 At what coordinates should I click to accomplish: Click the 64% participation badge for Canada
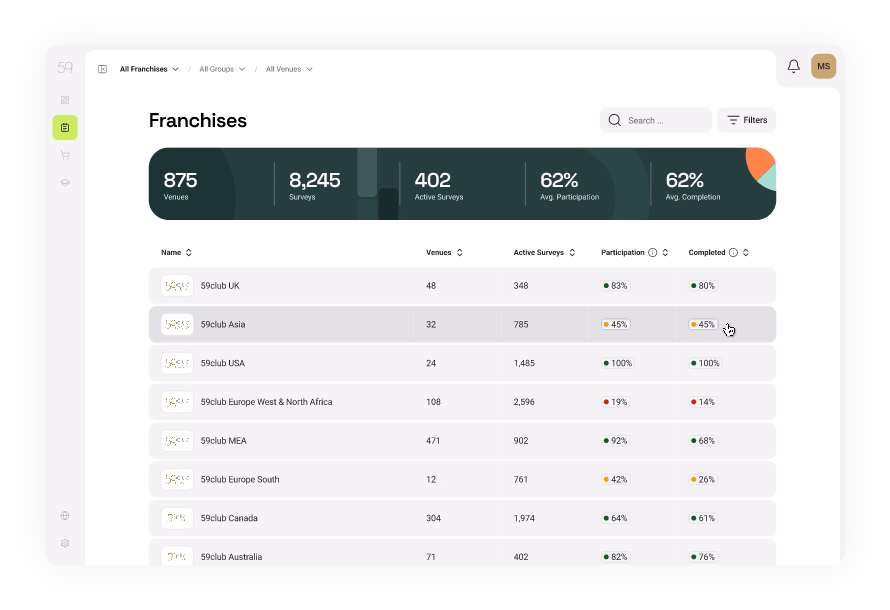[x=615, y=518]
